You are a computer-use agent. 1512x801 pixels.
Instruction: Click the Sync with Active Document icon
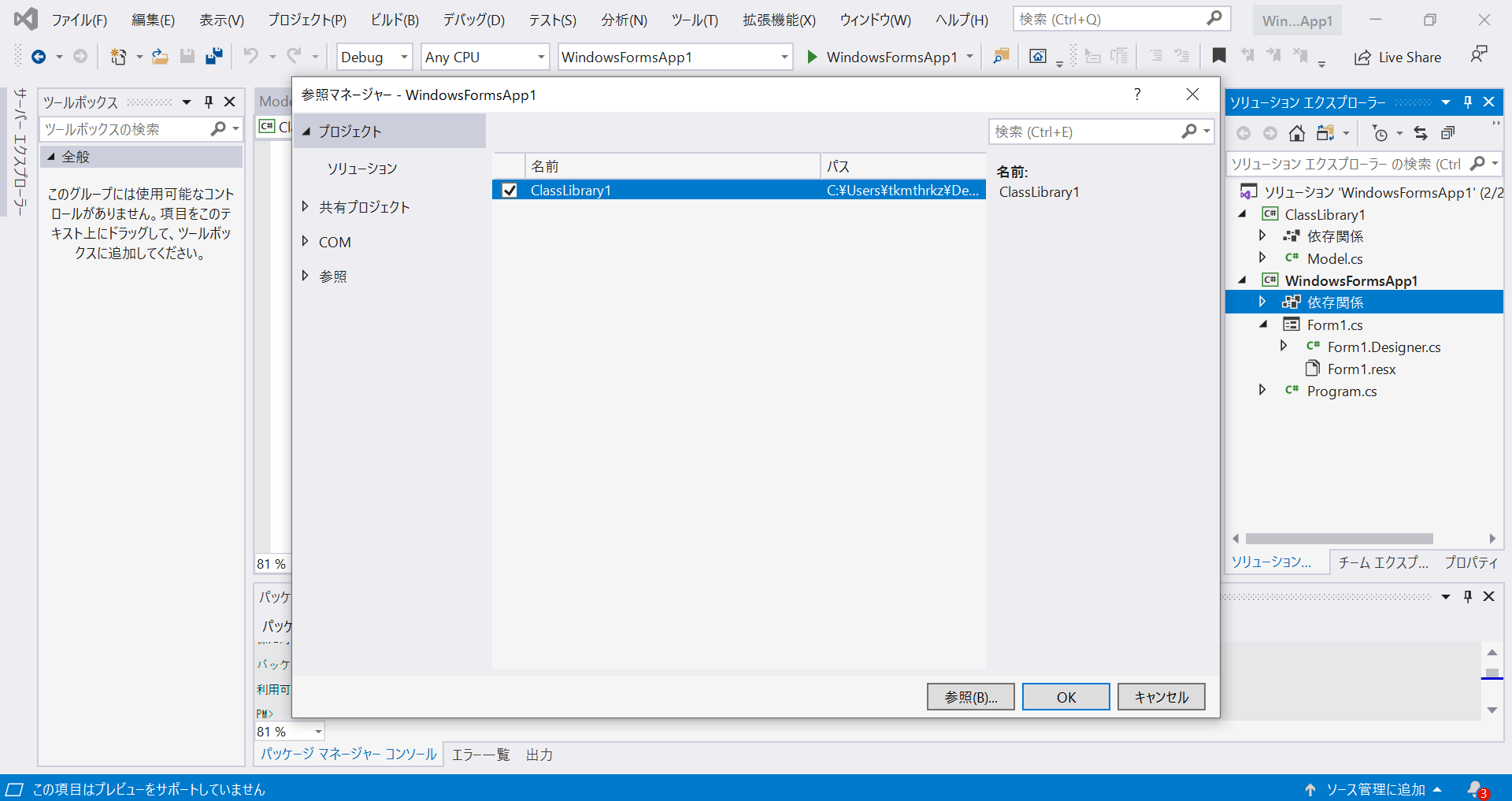1420,133
